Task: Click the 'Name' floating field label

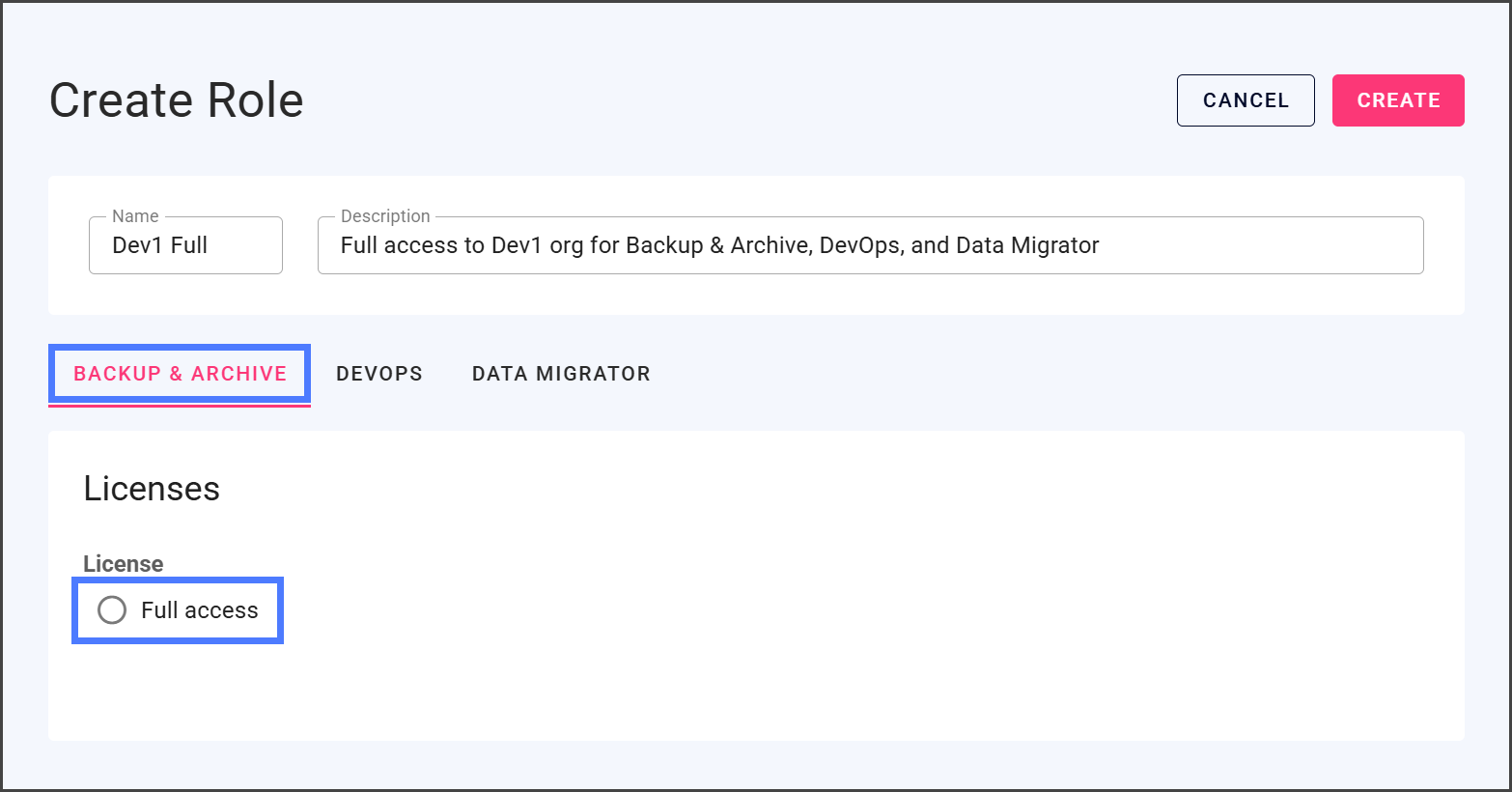Action: click(x=135, y=216)
